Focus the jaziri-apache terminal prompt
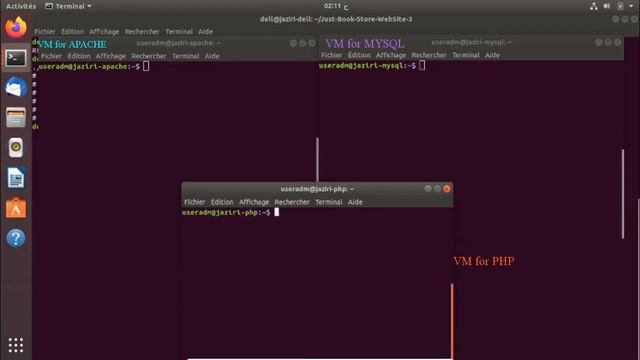 (94, 66)
